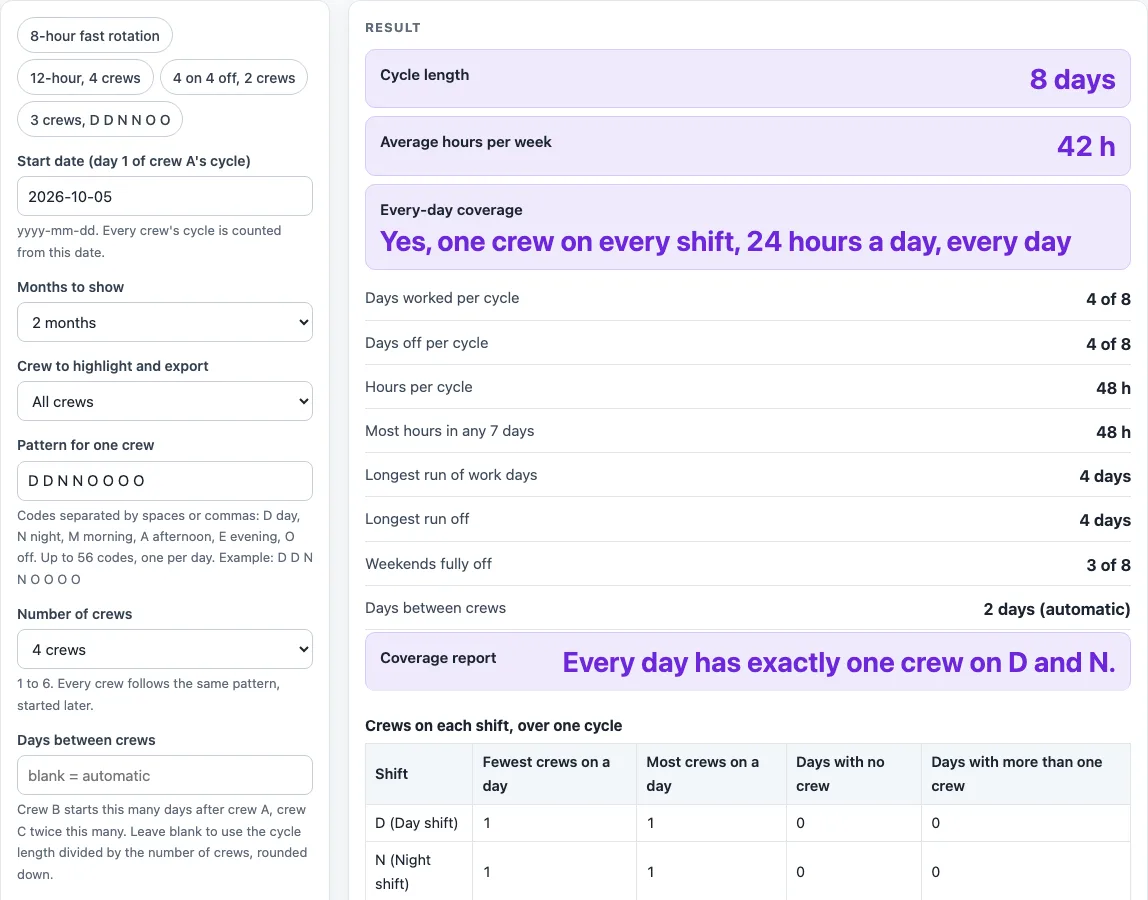Click the "Every day has exactly one crew" report text
Screen dimensions: 1148x900
click(839, 663)
